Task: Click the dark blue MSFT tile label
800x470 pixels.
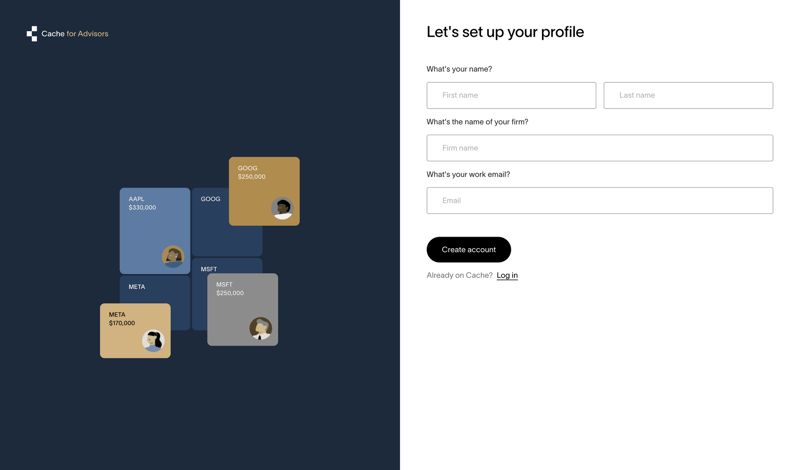Action: tap(209, 269)
